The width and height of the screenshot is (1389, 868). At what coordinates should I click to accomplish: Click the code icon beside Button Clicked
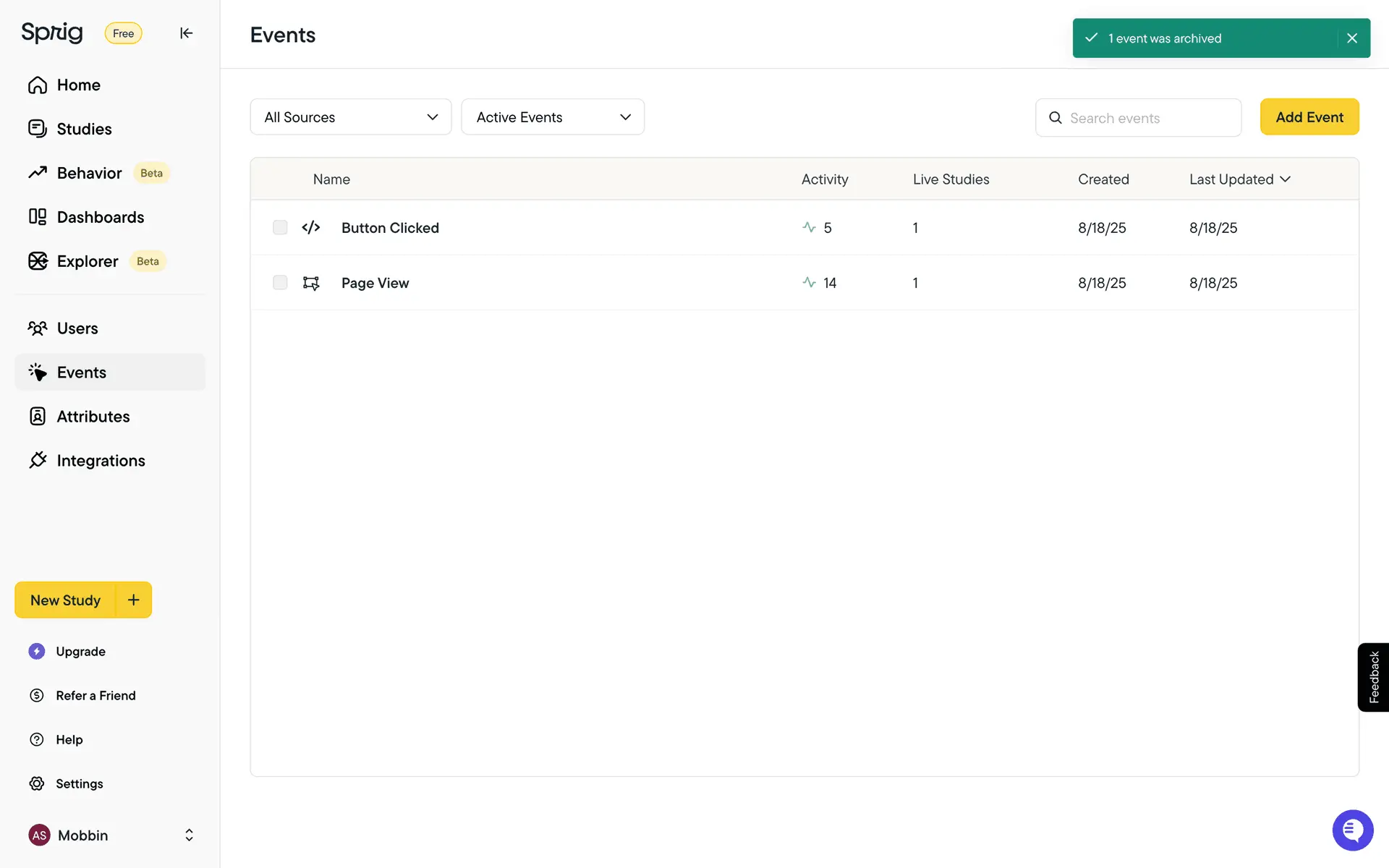[311, 228]
